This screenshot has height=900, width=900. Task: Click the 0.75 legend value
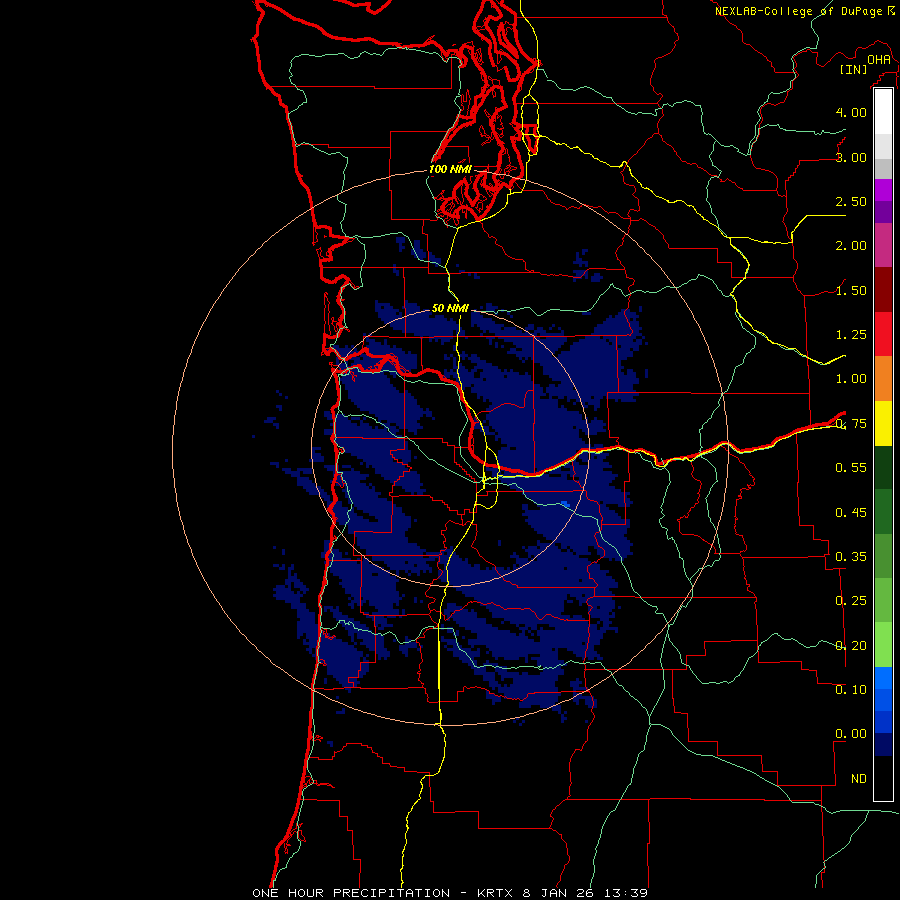[x=851, y=424]
